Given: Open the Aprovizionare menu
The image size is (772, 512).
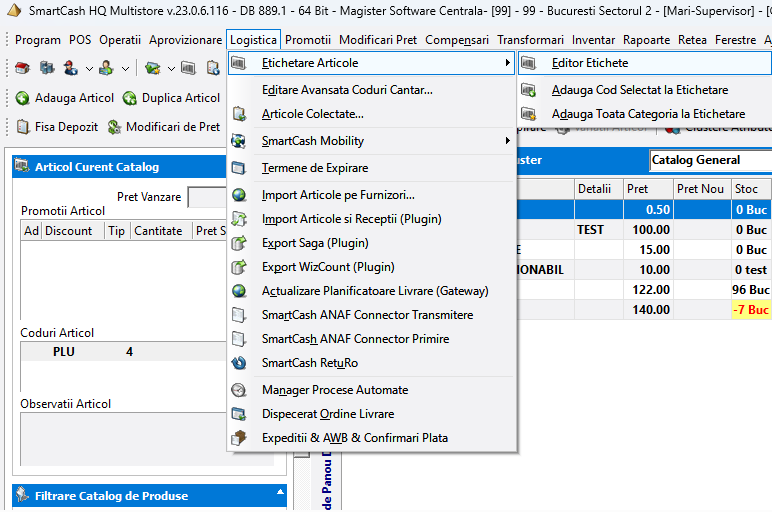Looking at the screenshot, I should click(185, 40).
